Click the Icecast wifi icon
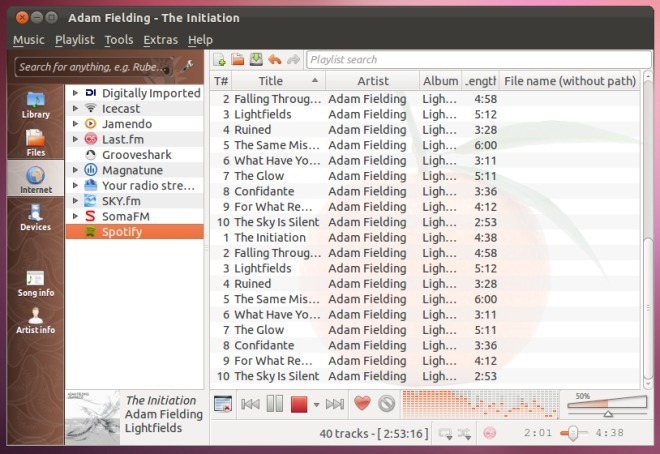 click(90, 108)
